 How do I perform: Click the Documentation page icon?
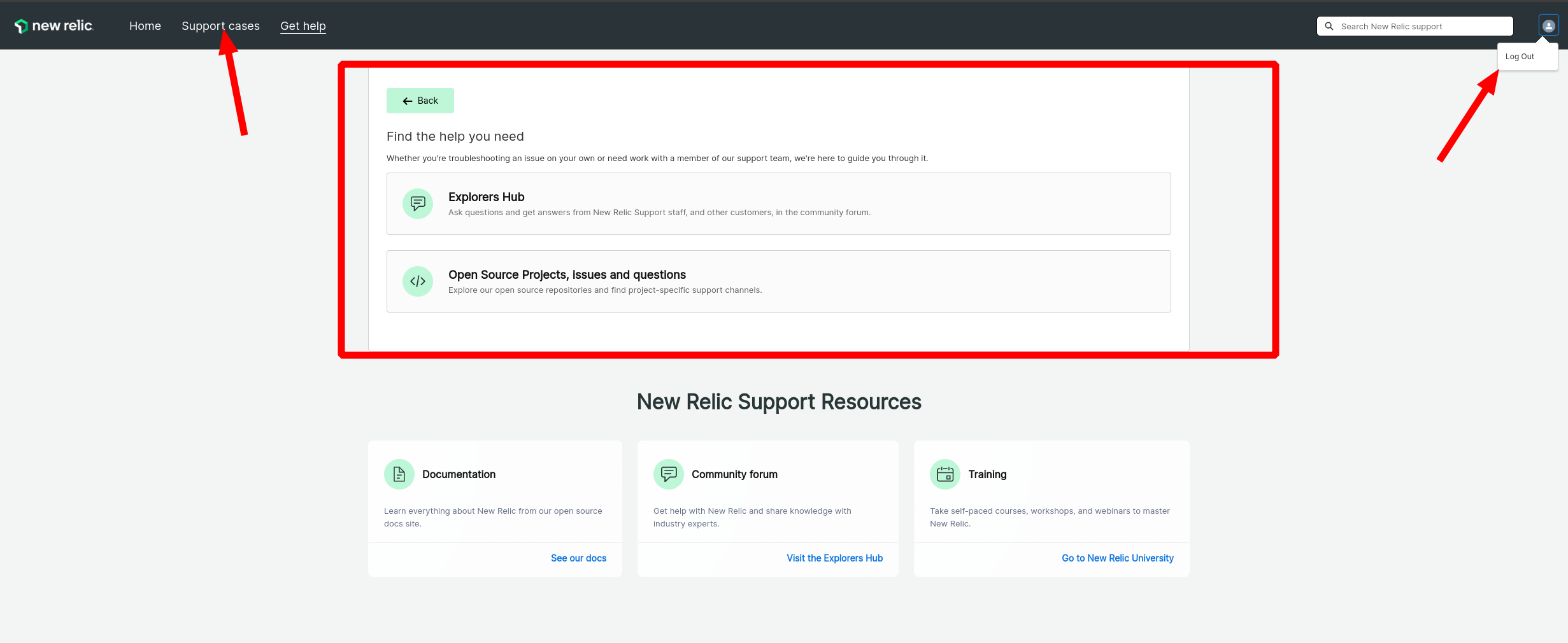pyautogui.click(x=399, y=474)
